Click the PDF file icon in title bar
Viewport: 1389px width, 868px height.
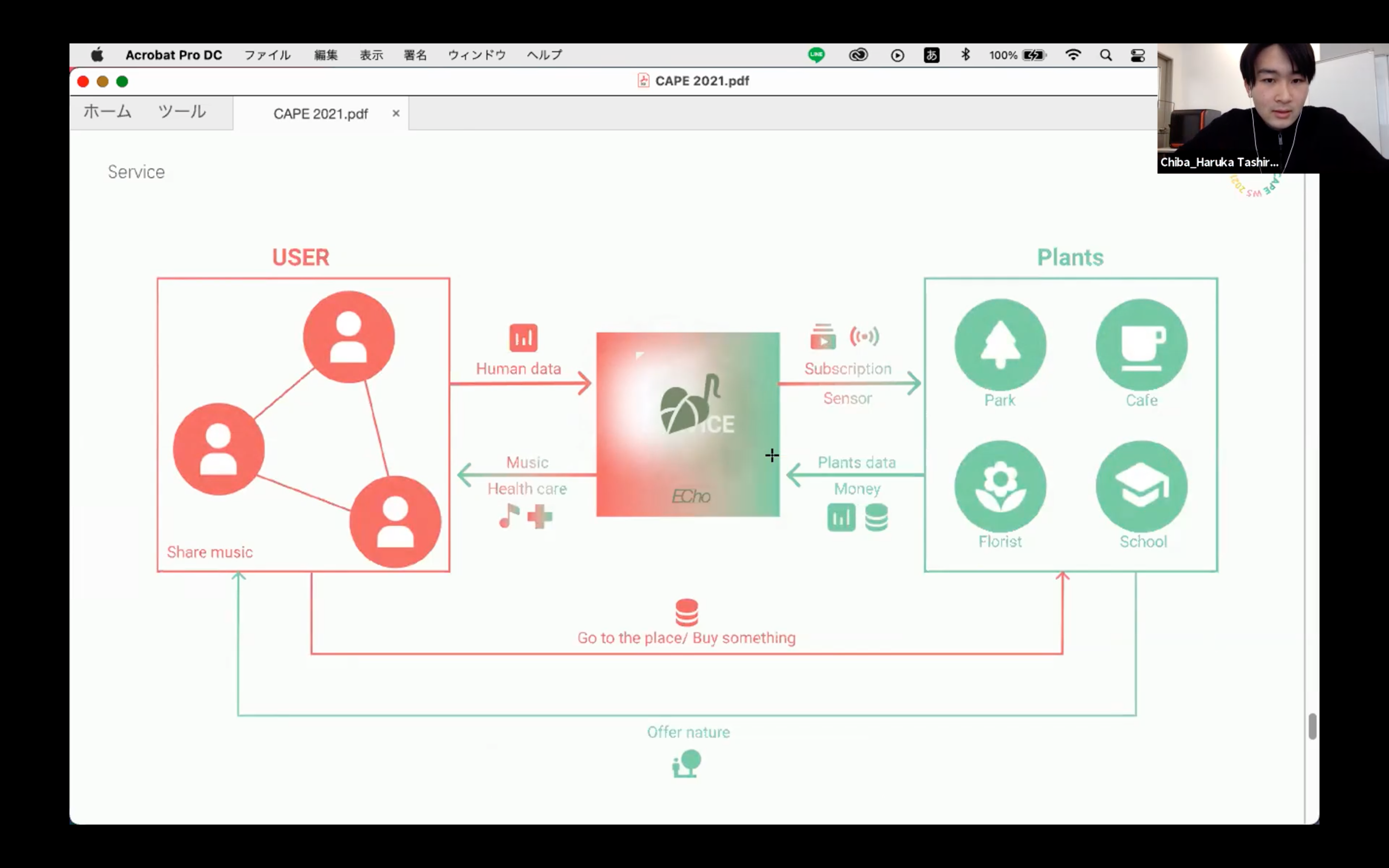tap(643, 81)
